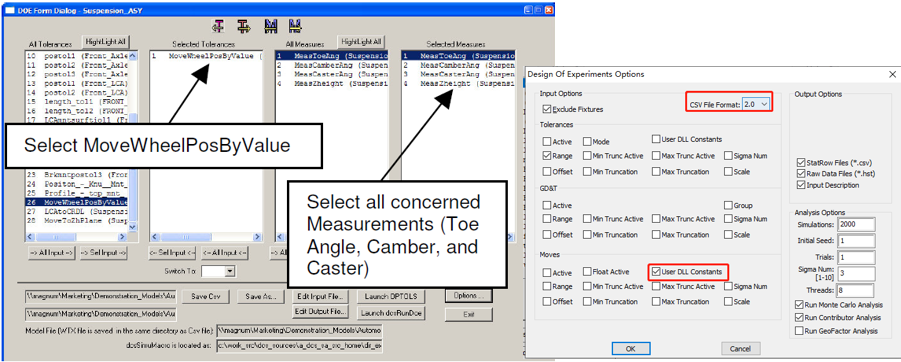The height and width of the screenshot is (362, 901).
Task: Toggle StatRow Files (*.csv) checkbox
Action: click(x=800, y=163)
